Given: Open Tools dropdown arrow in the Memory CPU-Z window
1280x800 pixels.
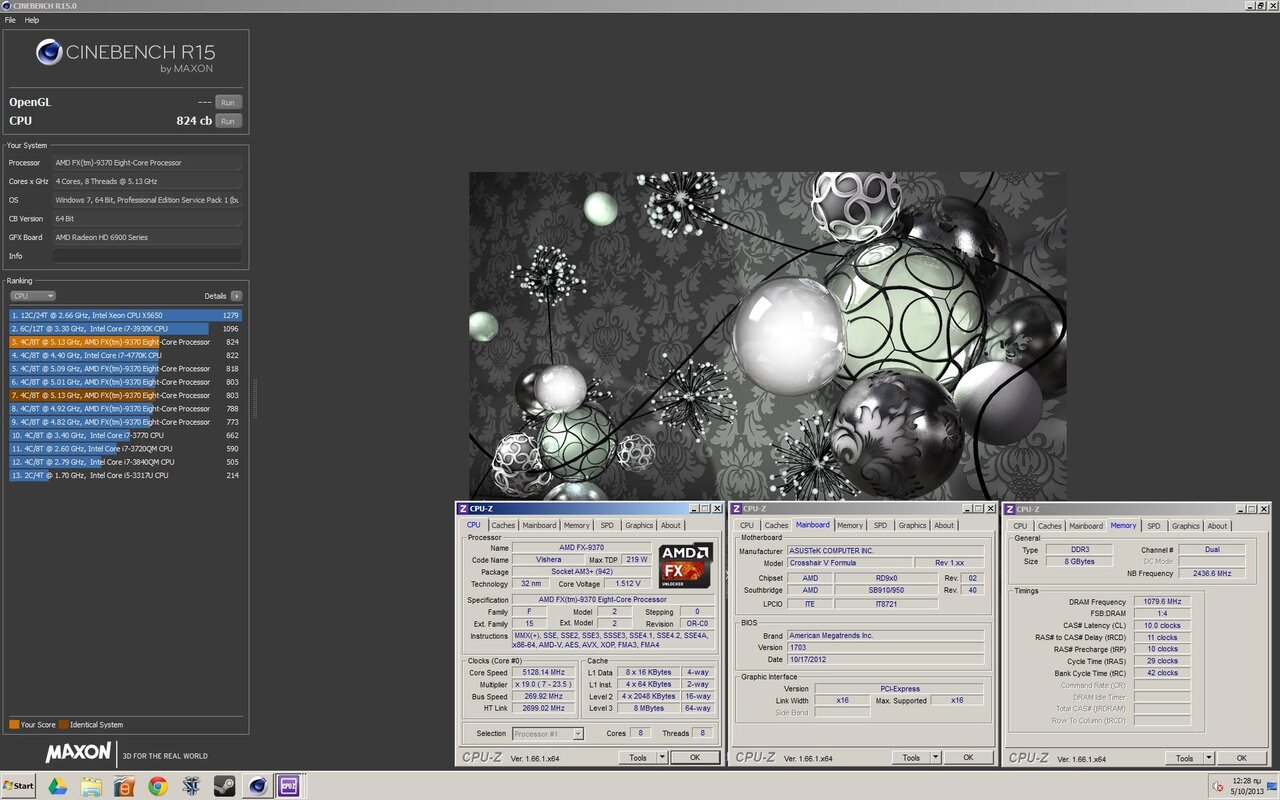Looking at the screenshot, I should click(x=1208, y=758).
